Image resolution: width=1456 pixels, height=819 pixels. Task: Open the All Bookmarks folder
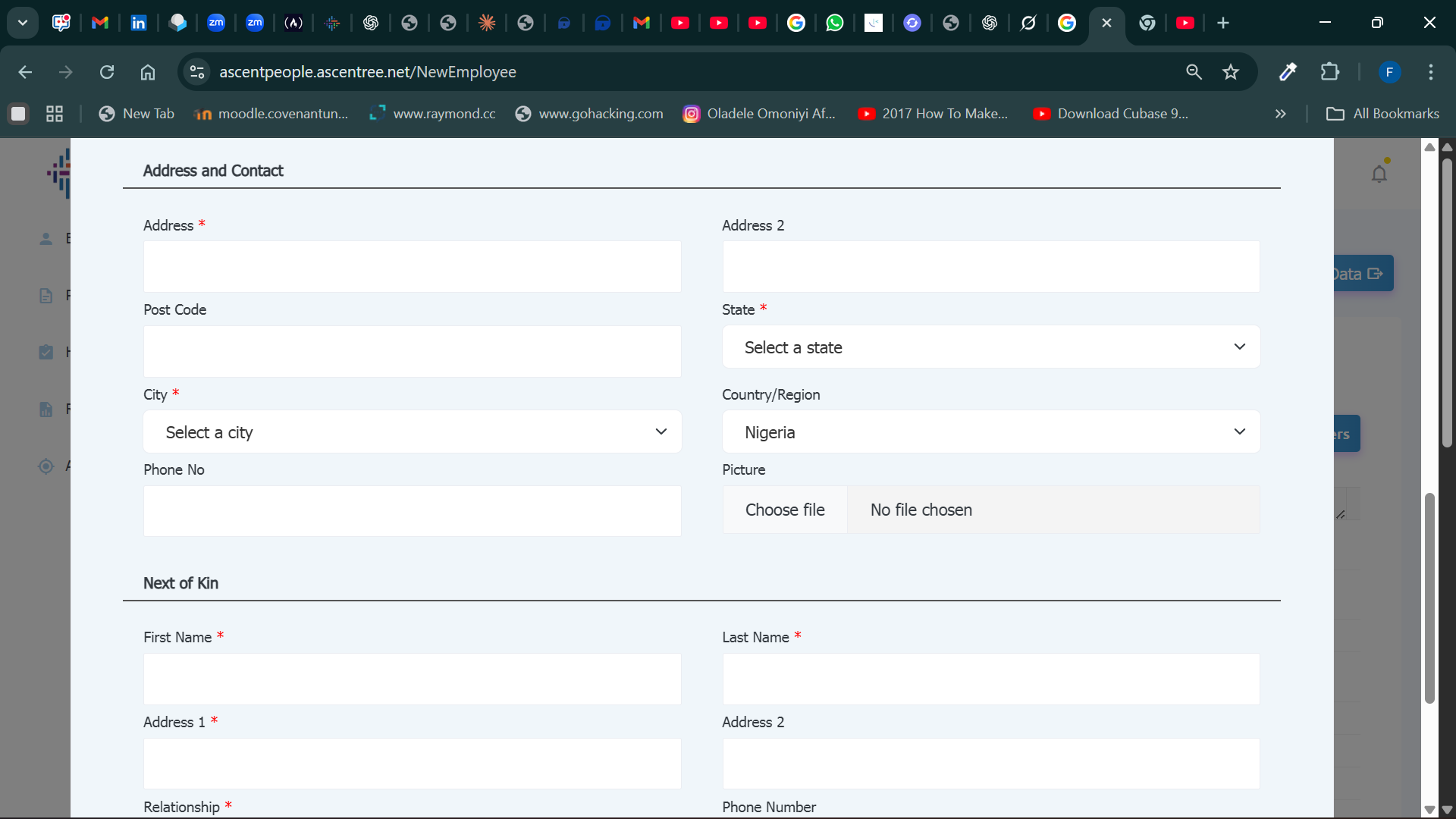click(1382, 114)
